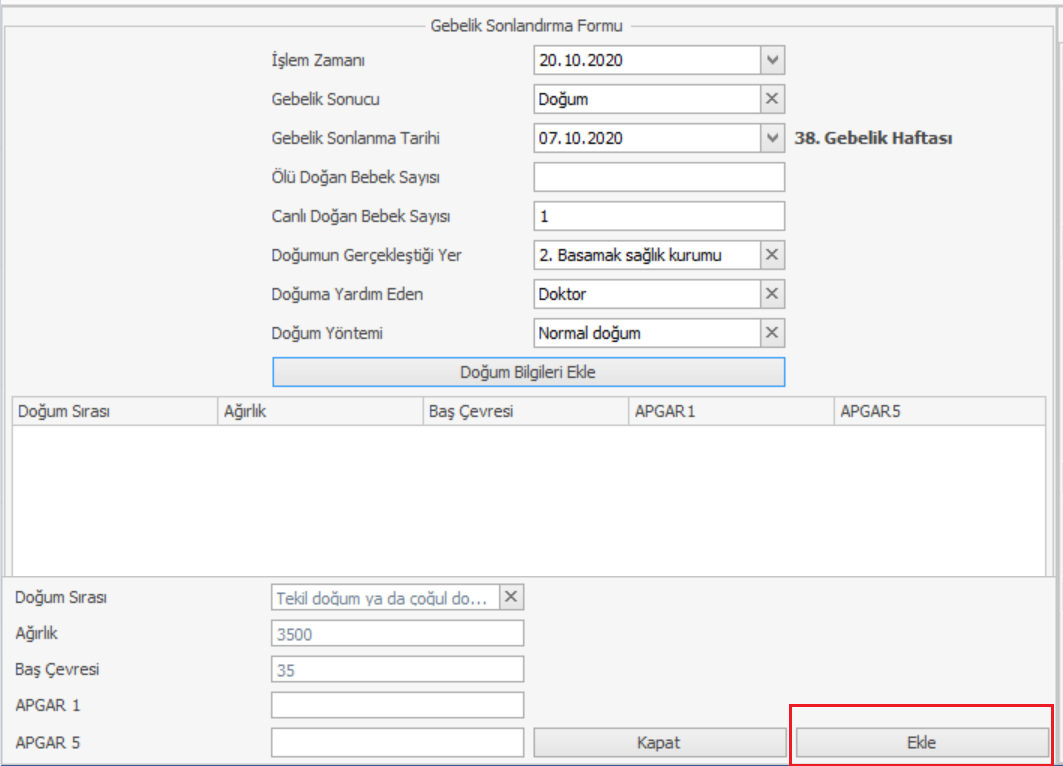
Task: Click the Canlı Doğan Bebek Sayısı field
Action: [x=659, y=216]
